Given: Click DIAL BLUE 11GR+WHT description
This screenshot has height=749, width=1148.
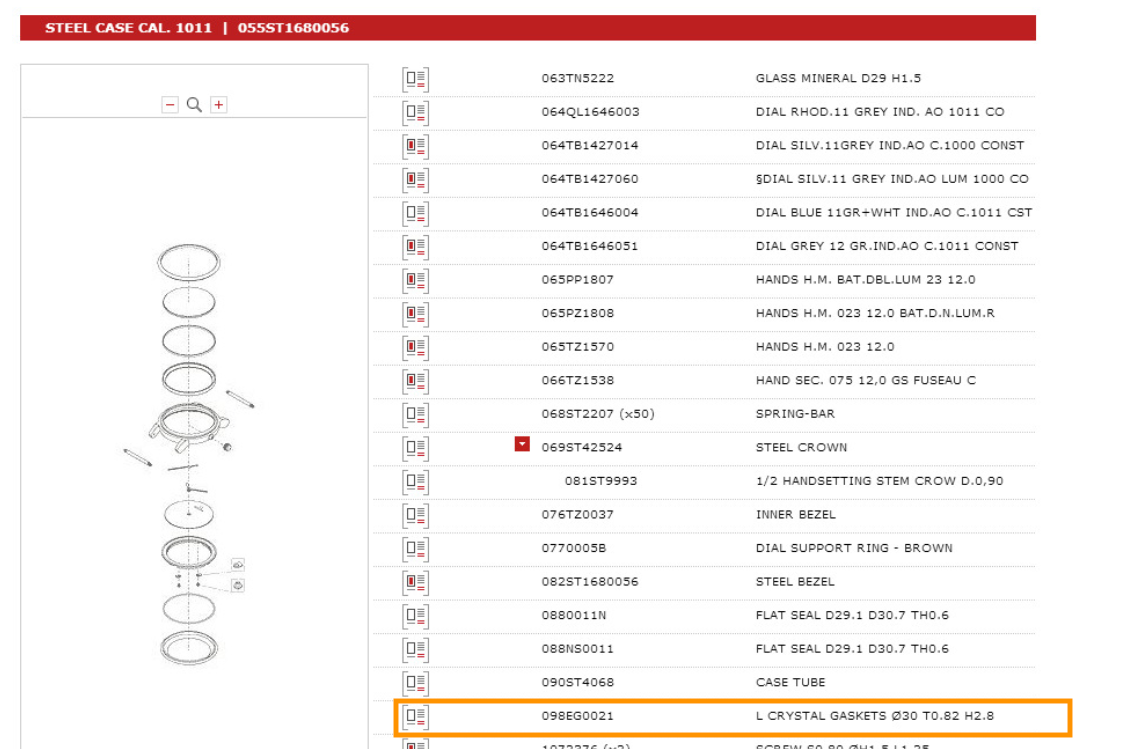Looking at the screenshot, I should click(893, 212).
